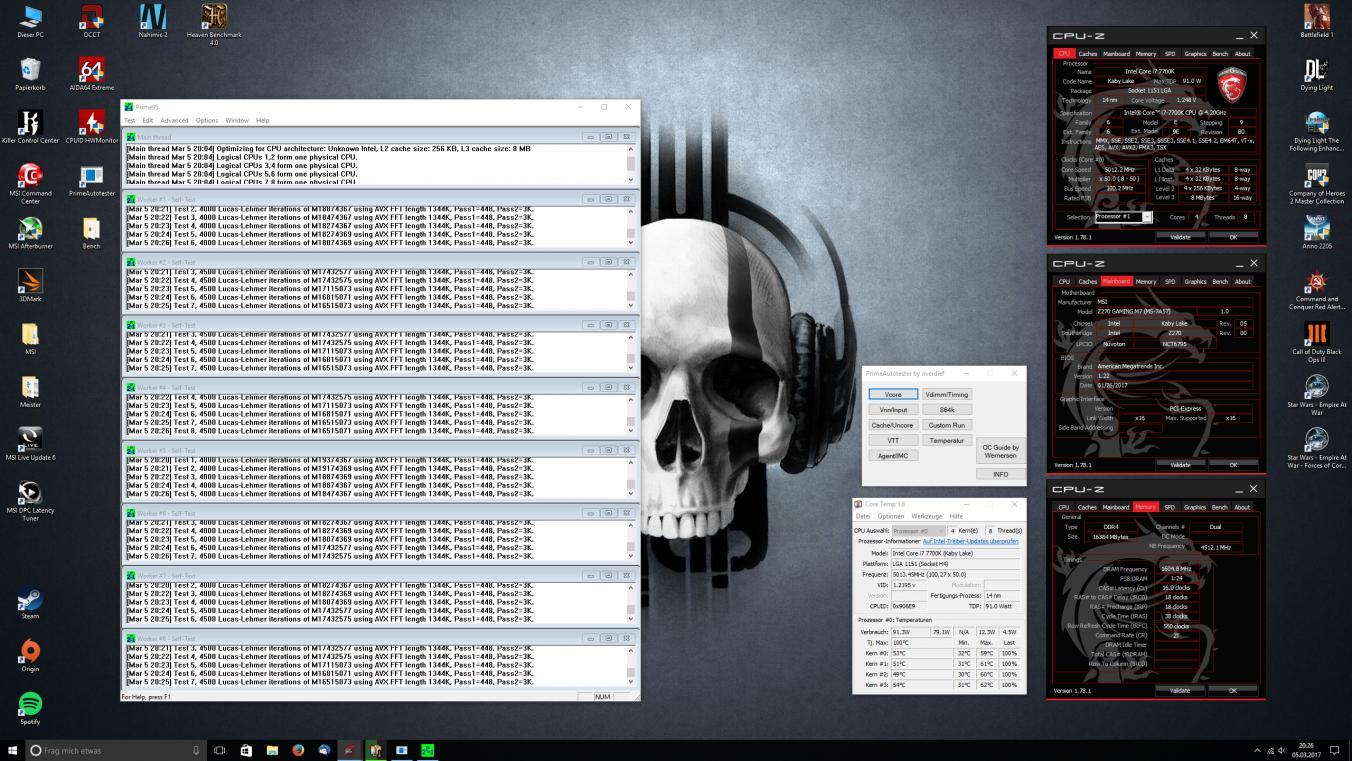Open CPUID HWMonitor desktop icon
The width and height of the screenshot is (1352, 761).
tap(92, 123)
